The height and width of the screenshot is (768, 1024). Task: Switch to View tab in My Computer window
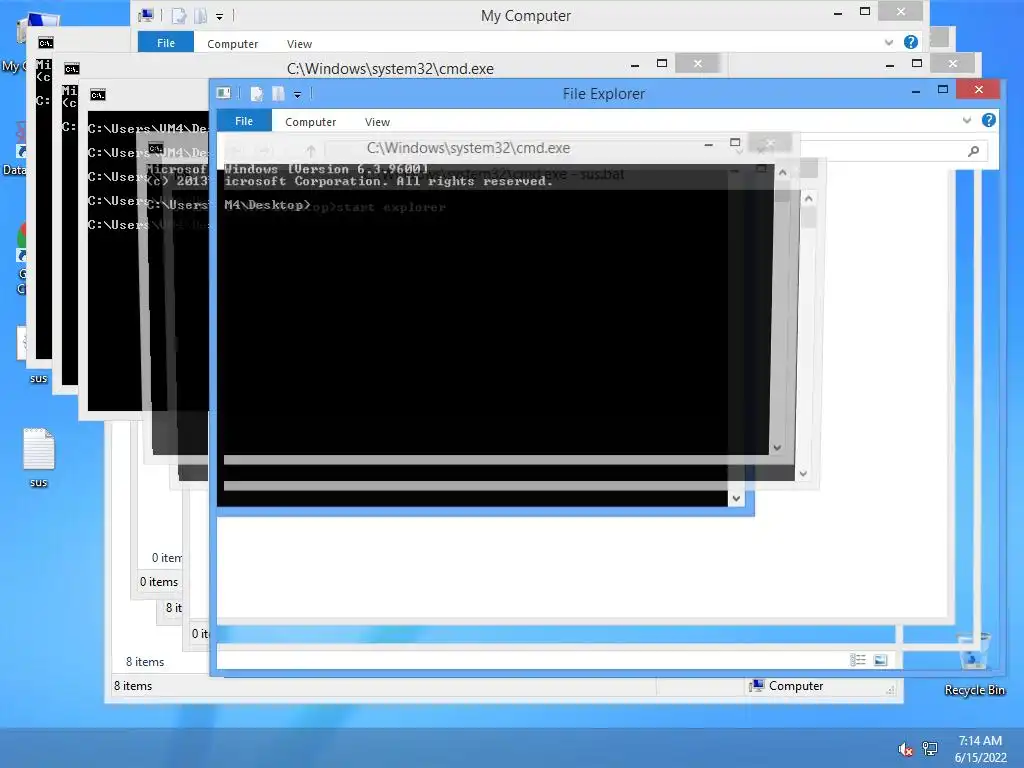point(299,44)
